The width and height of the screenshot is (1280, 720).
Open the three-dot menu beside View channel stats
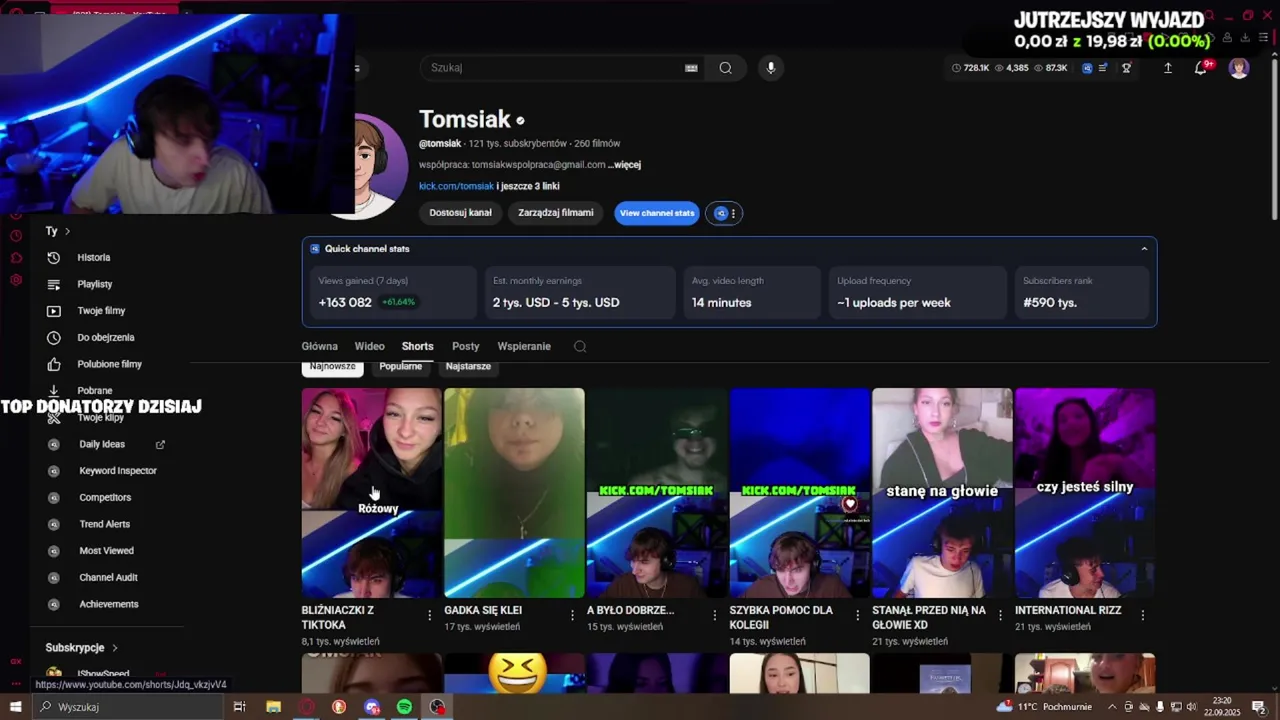click(733, 213)
